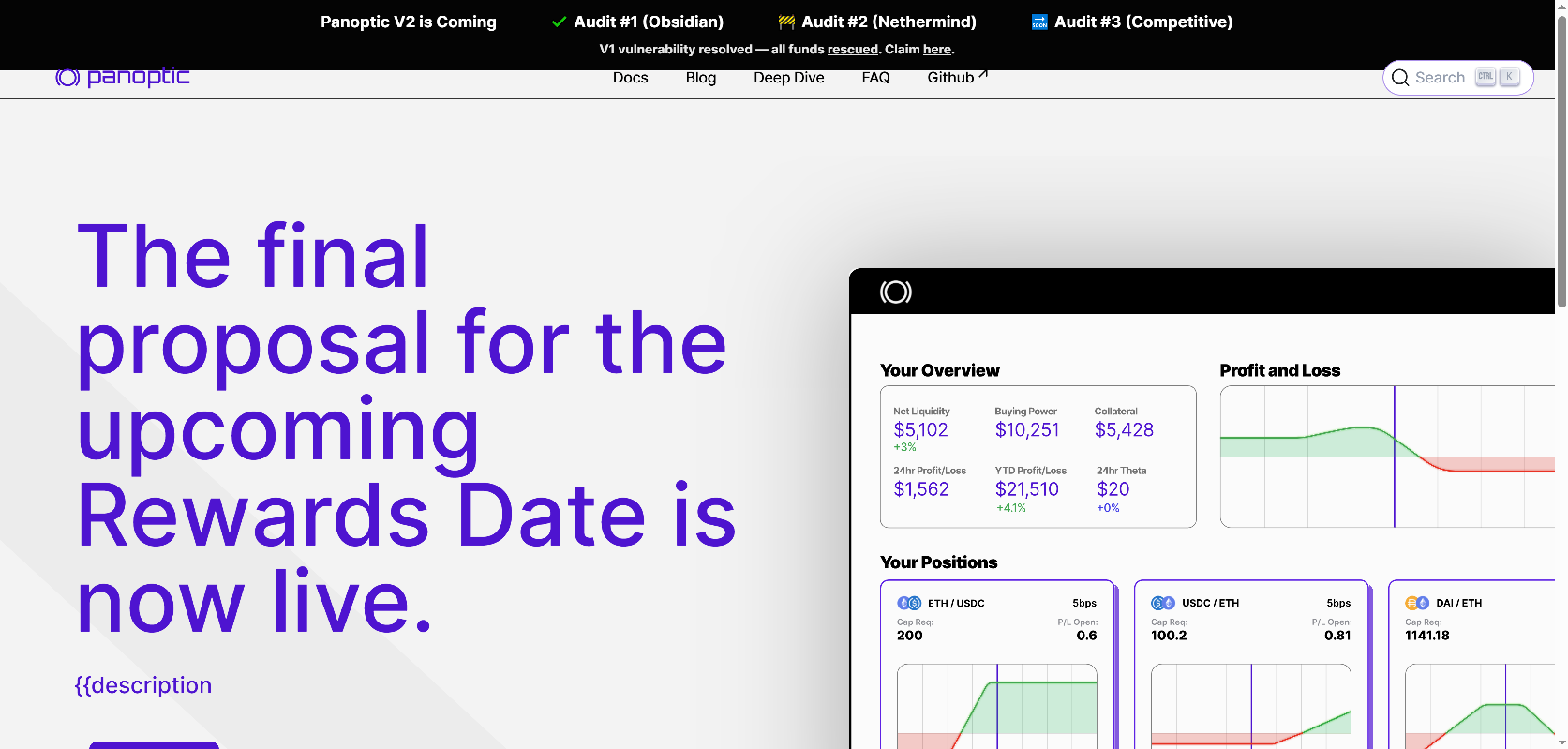Screen dimensions: 1568x749
Task: Click the +4.1% change under YTD Profit/Loss
Action: [1011, 508]
